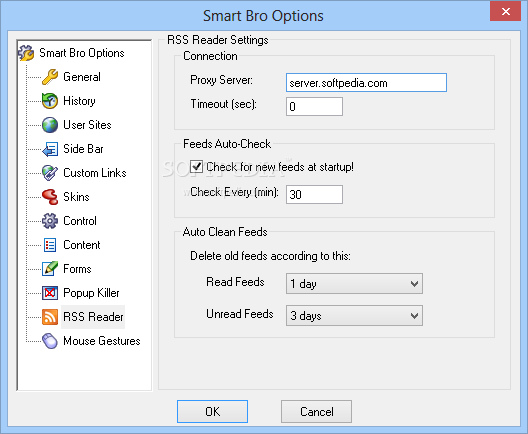This screenshot has width=528, height=434.
Task: Select the Smart Bro Options root node
Action: click(x=82, y=53)
